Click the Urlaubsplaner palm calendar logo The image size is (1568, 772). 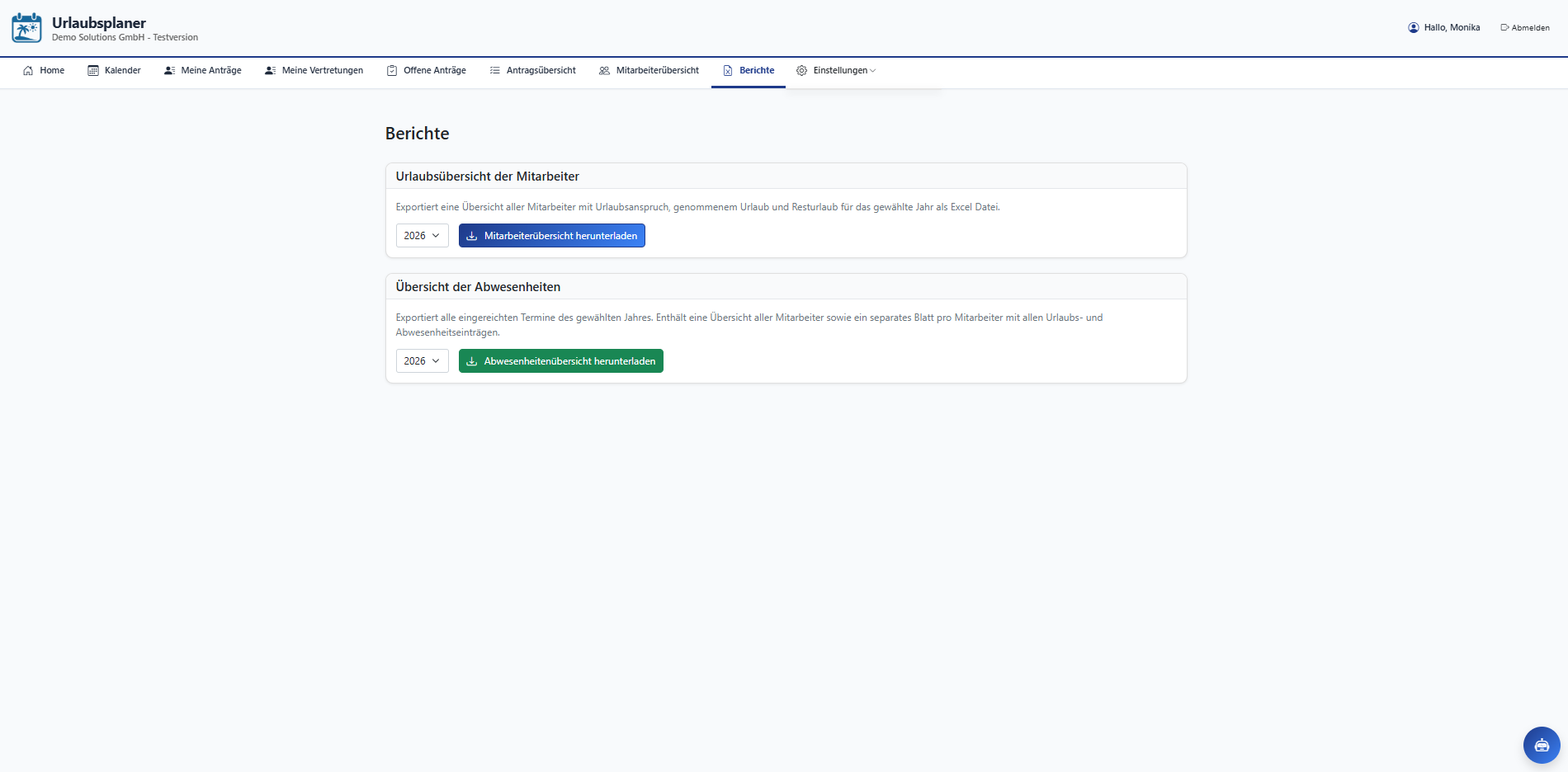point(26,28)
